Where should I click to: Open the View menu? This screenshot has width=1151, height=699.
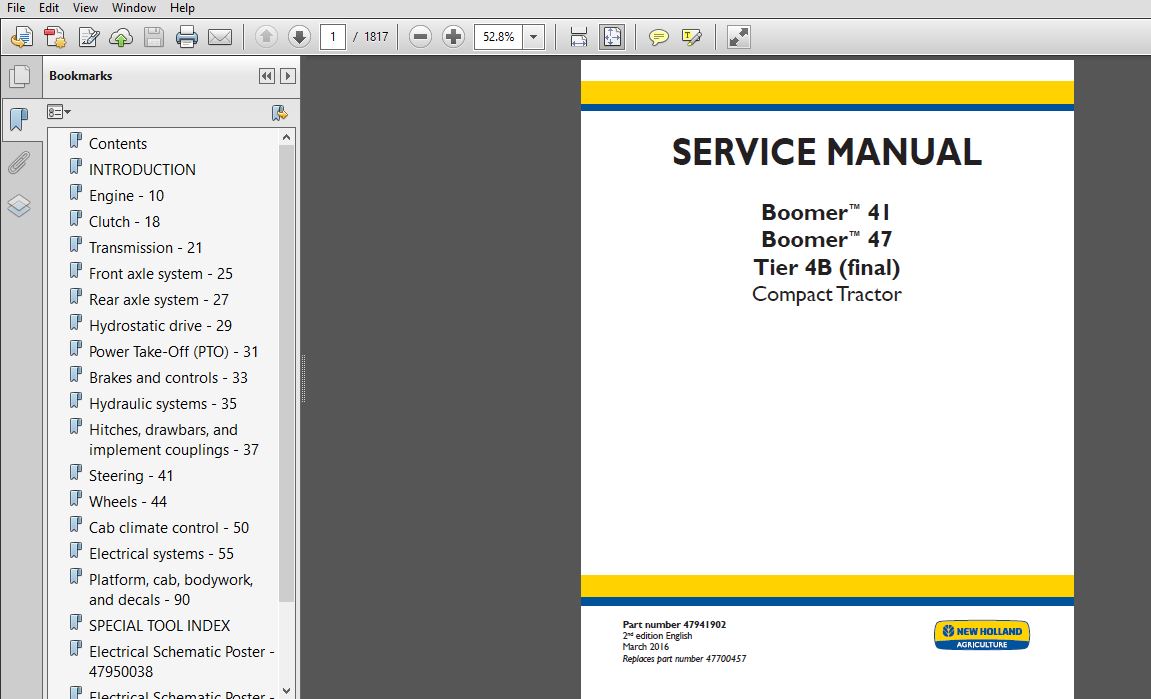[x=85, y=8]
